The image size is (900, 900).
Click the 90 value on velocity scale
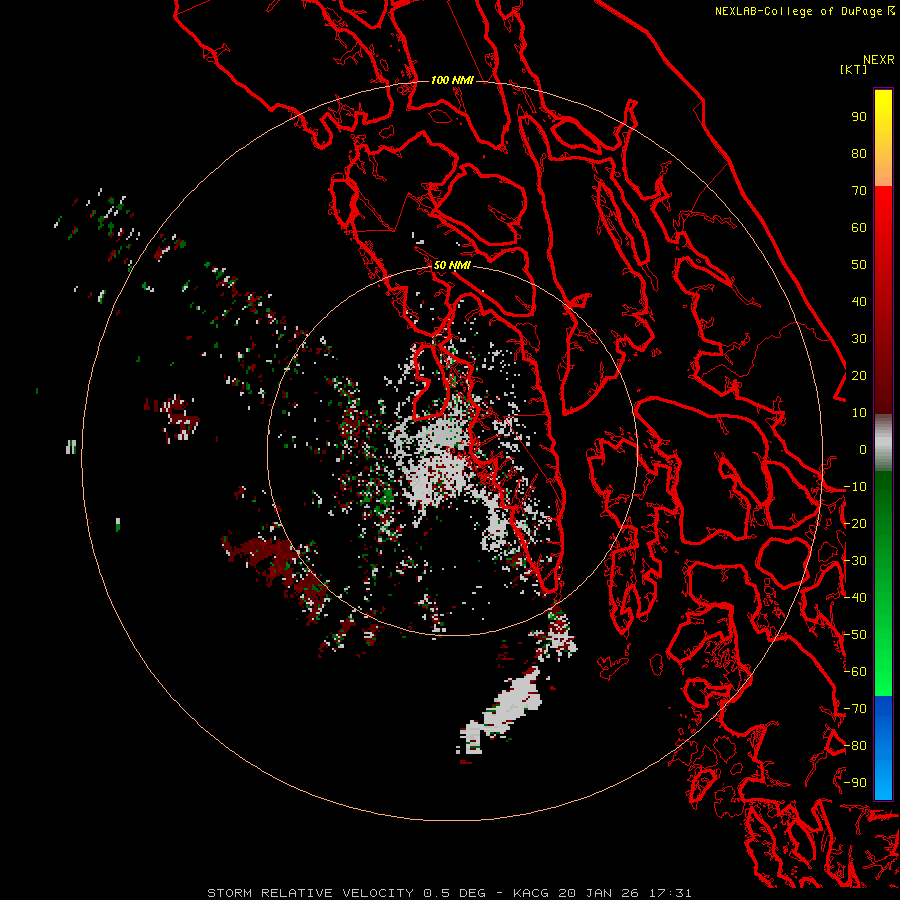(859, 117)
